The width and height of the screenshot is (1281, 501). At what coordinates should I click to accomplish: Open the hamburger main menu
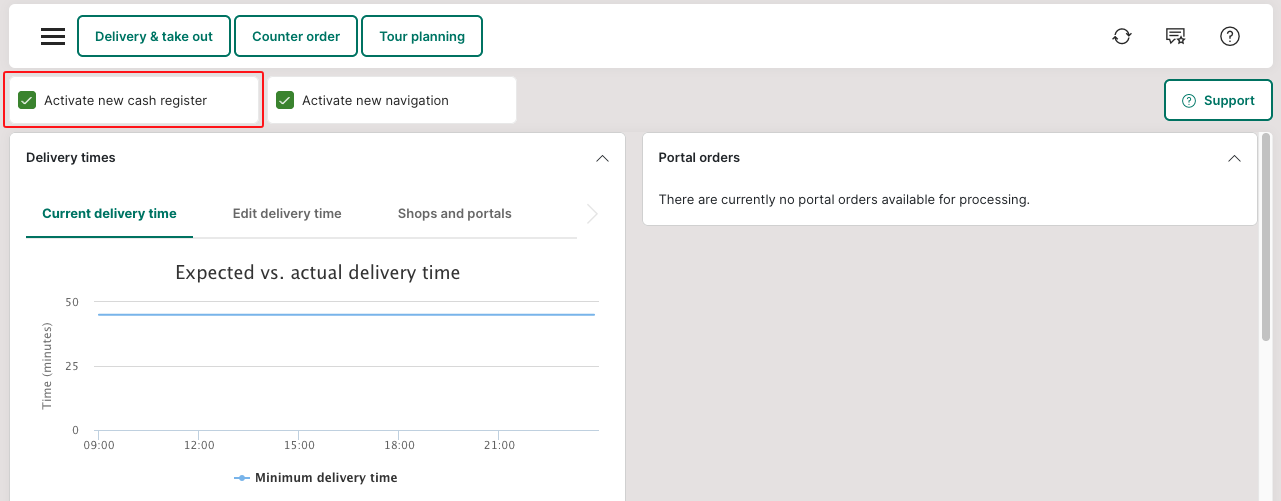click(x=53, y=36)
